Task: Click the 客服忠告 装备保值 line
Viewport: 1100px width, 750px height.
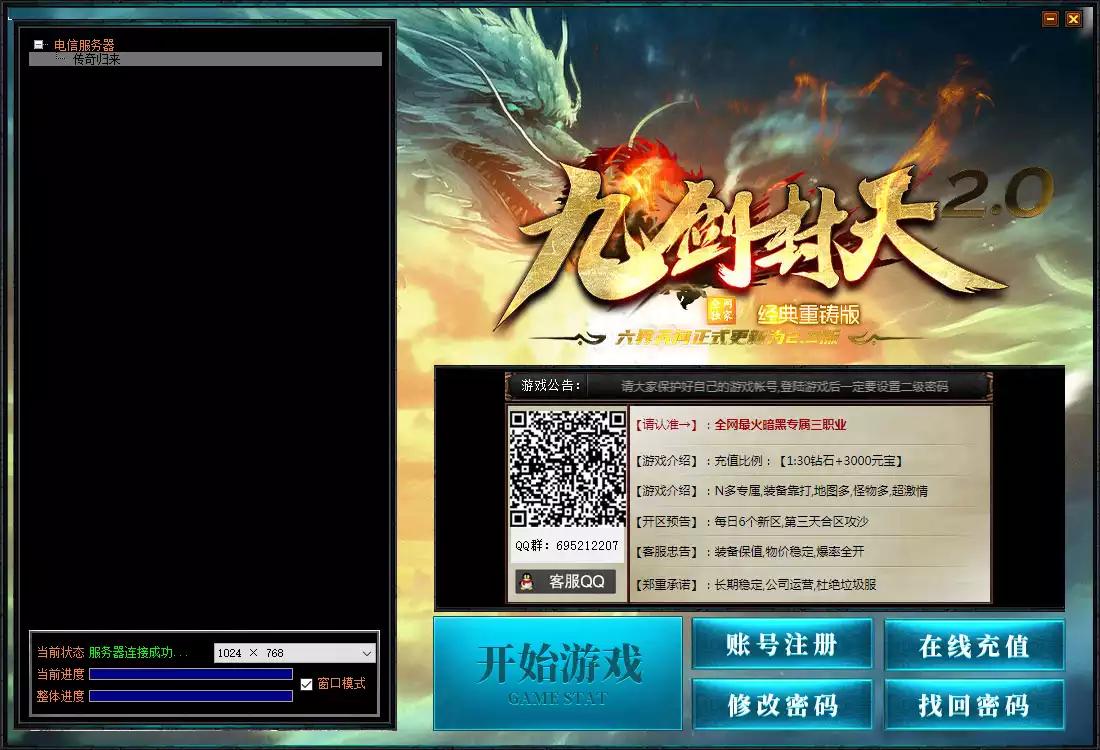Action: pyautogui.click(x=749, y=552)
